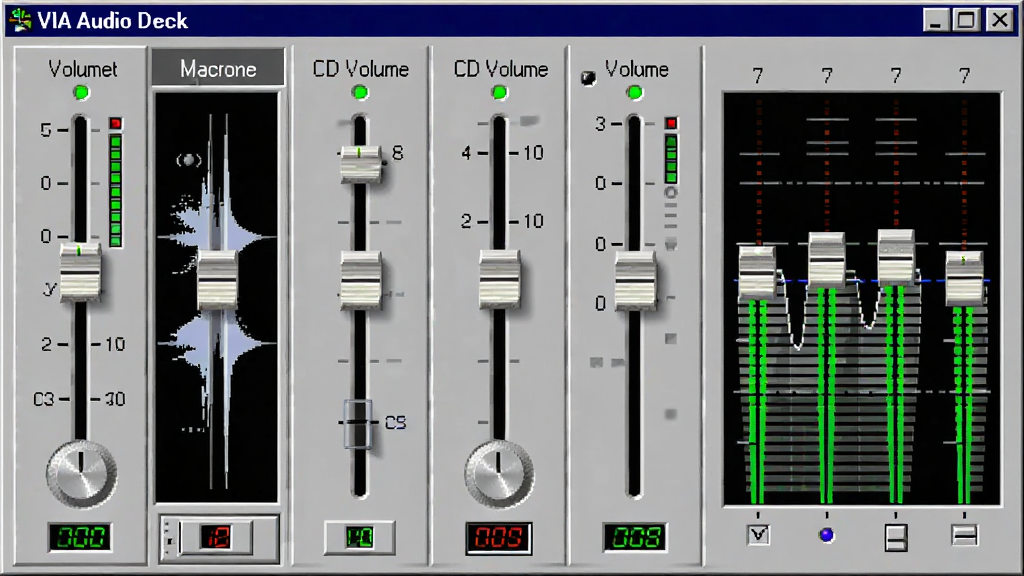Image resolution: width=1024 pixels, height=576 pixels.
Task: Select the Macrone tab header
Action: [x=218, y=69]
